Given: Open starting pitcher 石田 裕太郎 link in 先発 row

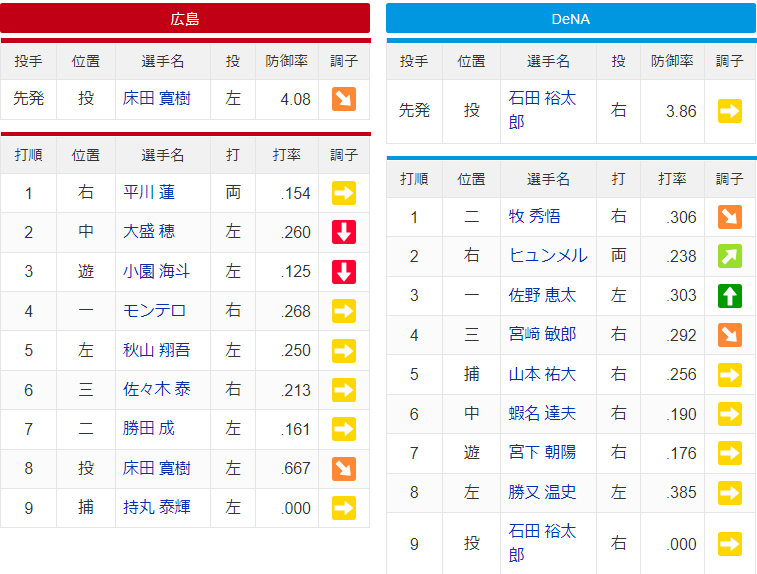Looking at the screenshot, I should coord(542,110).
